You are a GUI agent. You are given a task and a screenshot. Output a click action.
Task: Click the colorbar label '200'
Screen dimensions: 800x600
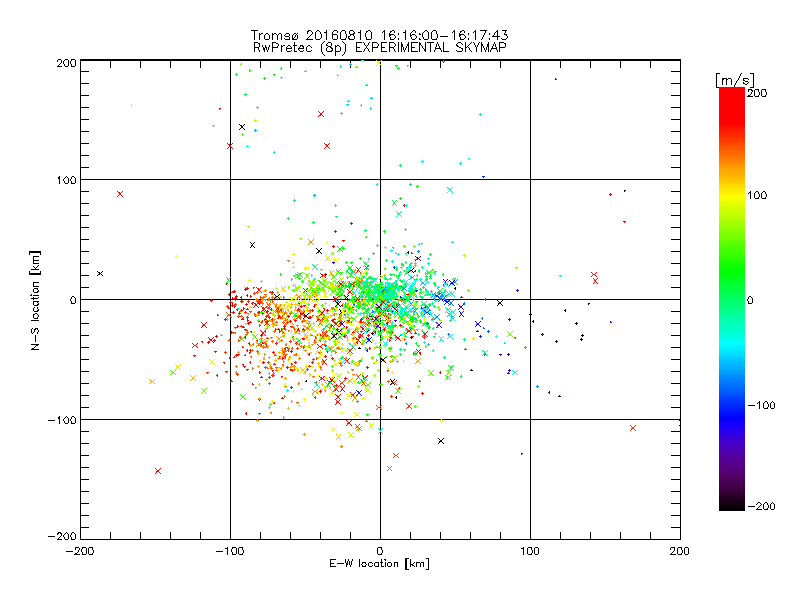[757, 93]
